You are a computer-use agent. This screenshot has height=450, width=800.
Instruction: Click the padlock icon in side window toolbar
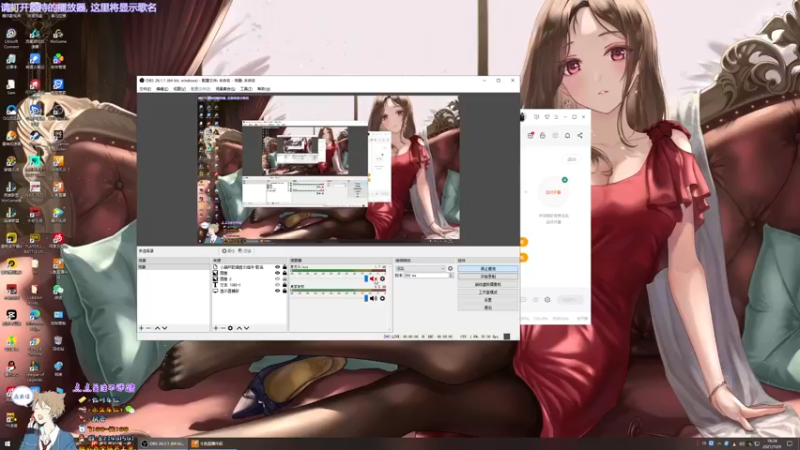tap(542, 135)
